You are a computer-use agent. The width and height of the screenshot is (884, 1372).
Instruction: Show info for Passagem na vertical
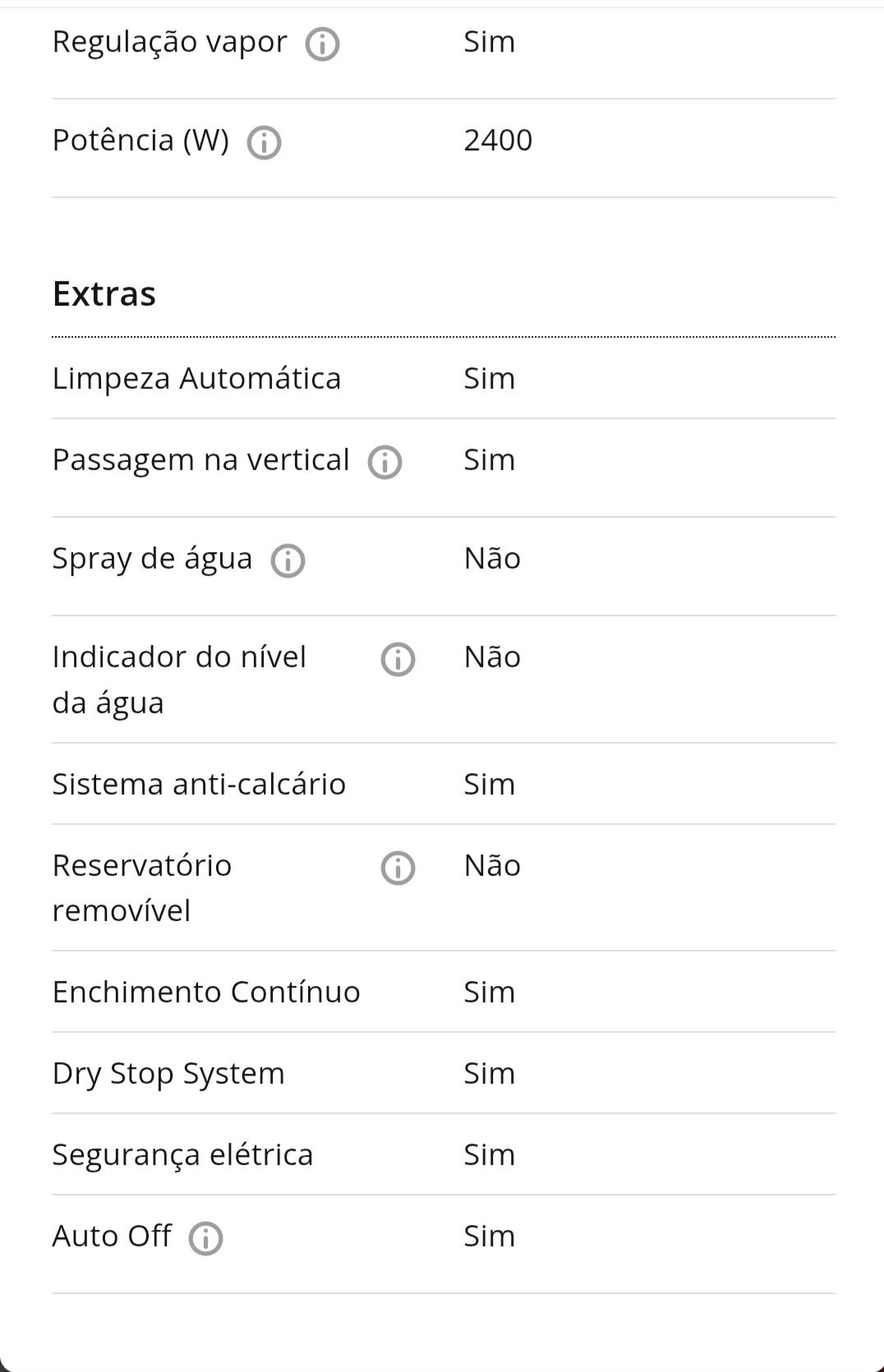(384, 463)
